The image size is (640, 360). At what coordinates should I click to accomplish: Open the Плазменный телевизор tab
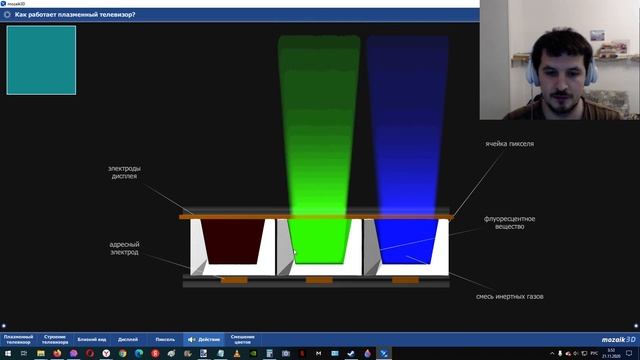[x=18, y=339]
